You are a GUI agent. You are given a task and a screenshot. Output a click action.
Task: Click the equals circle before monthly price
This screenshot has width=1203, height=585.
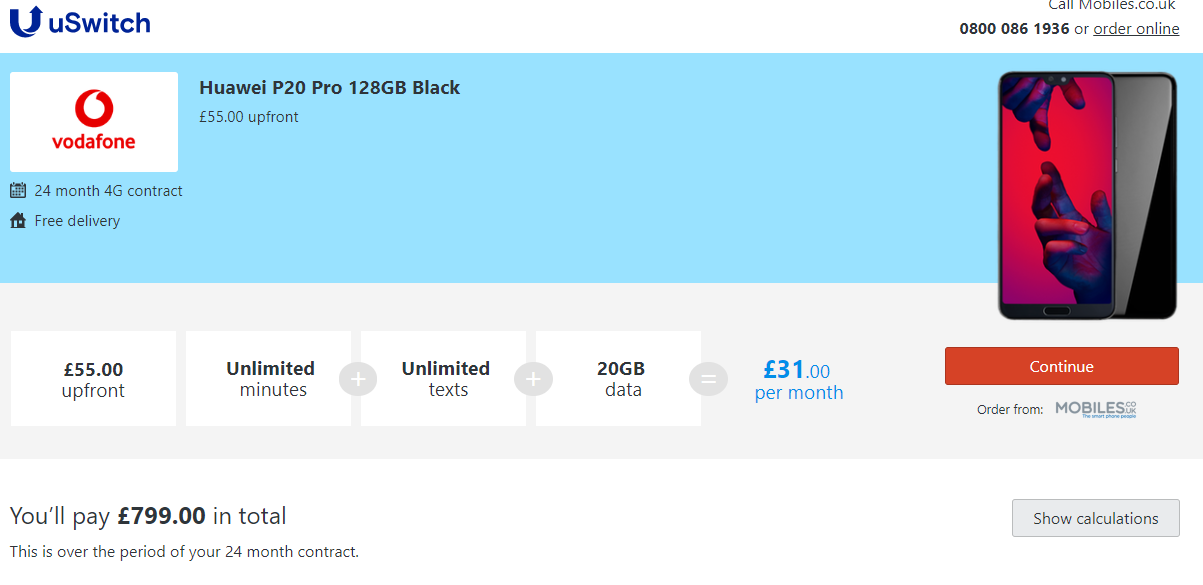(708, 379)
